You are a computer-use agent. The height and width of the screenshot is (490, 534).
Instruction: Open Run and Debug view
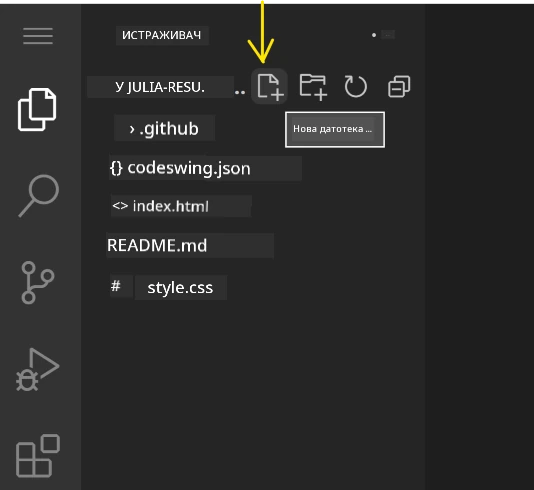(x=37, y=369)
